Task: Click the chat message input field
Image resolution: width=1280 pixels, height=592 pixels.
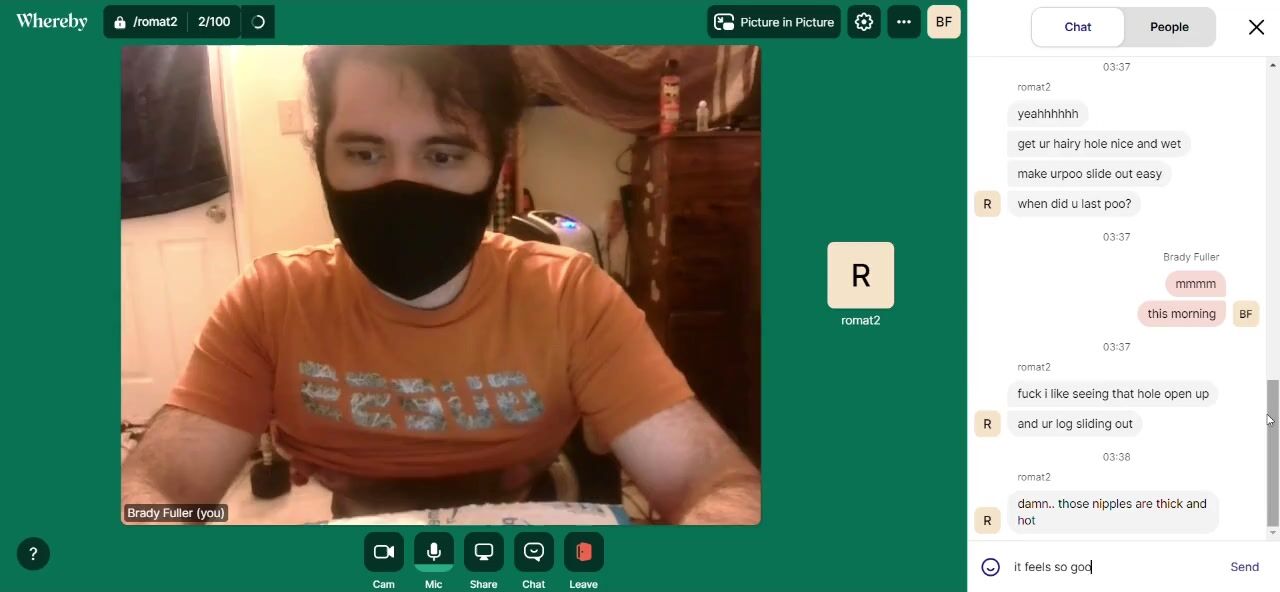Action: (x=1110, y=567)
